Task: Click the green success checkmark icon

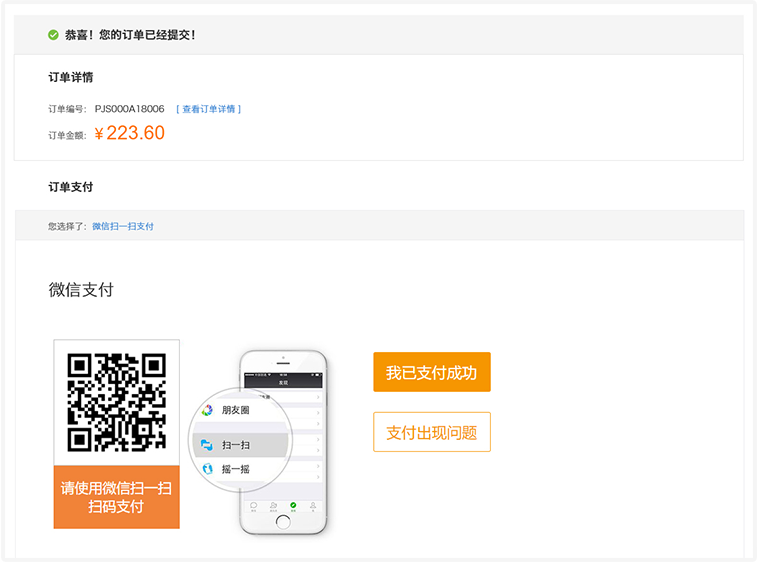Action: click(x=53, y=35)
